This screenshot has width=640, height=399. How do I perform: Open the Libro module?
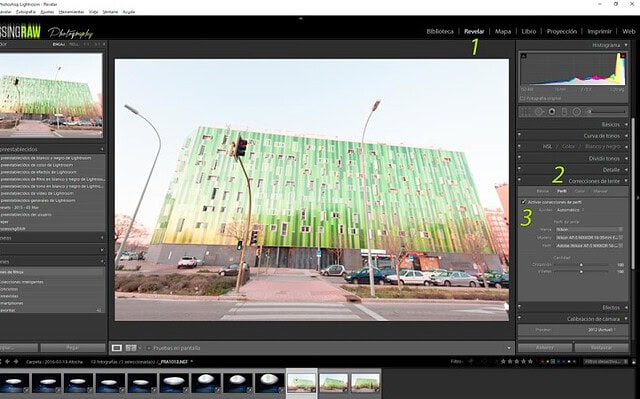pos(529,31)
